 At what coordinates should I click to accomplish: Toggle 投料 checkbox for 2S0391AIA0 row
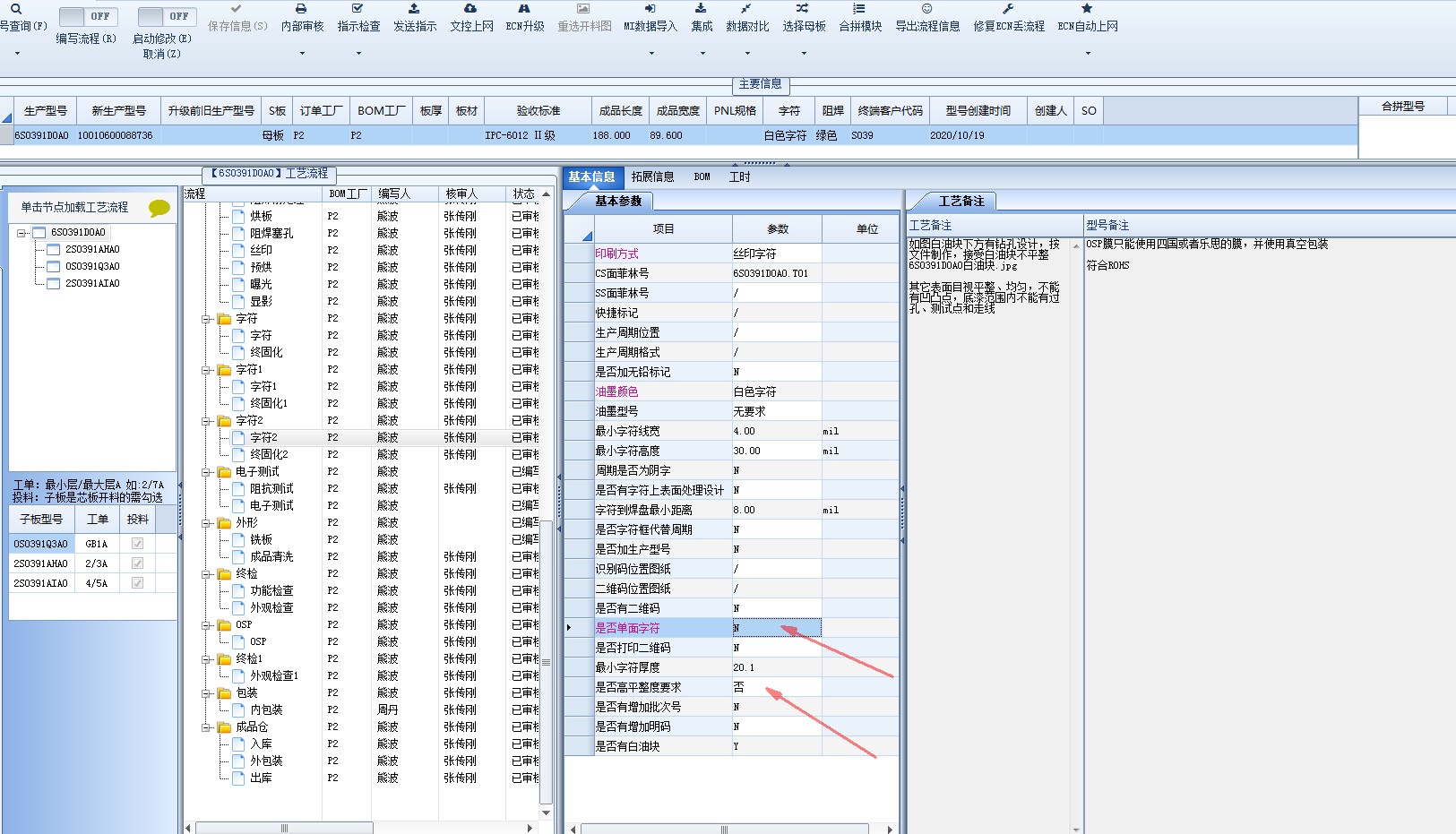[x=137, y=582]
